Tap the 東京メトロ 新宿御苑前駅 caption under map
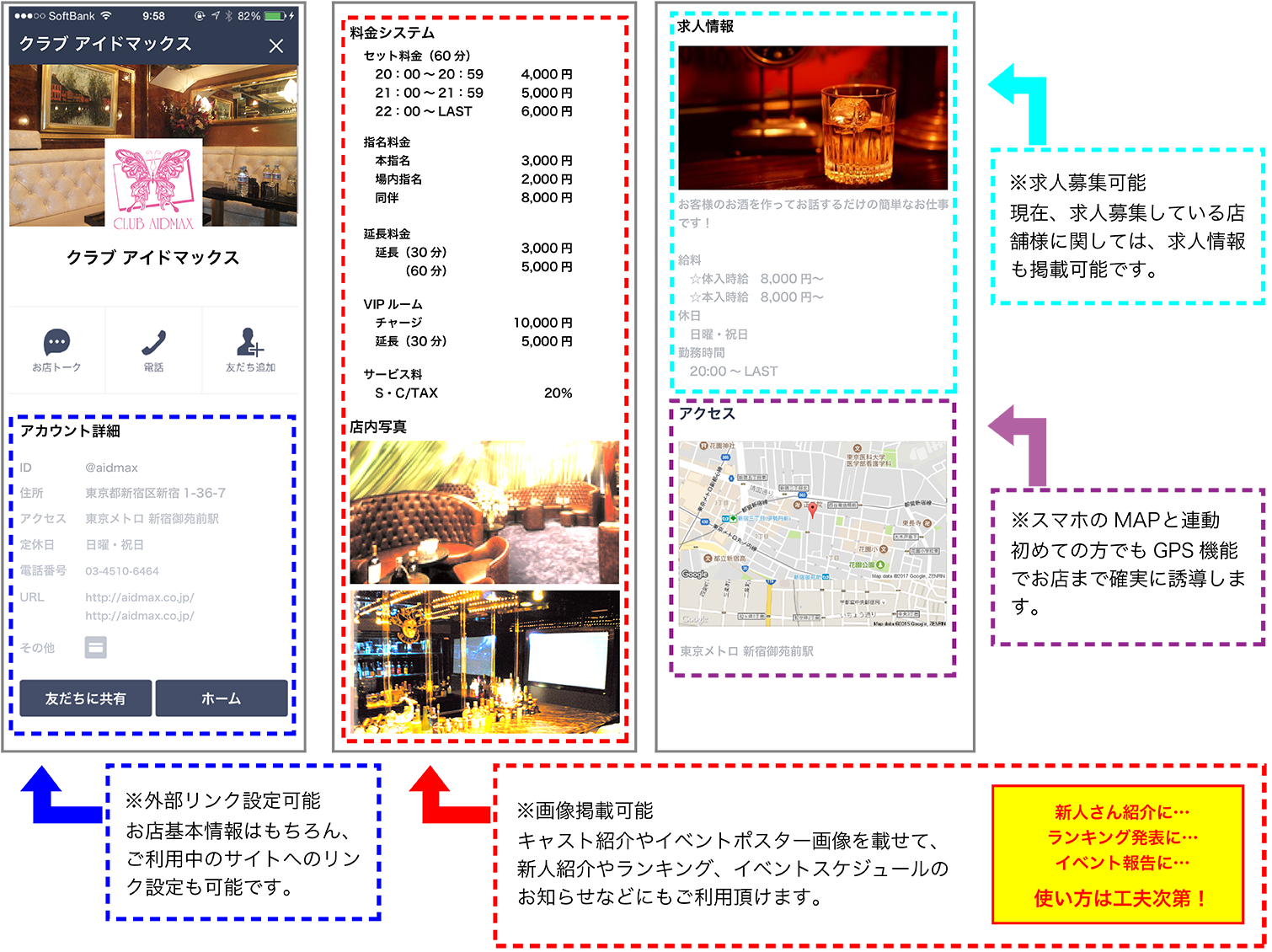Viewport: 1272px width, 952px height. pos(747,651)
